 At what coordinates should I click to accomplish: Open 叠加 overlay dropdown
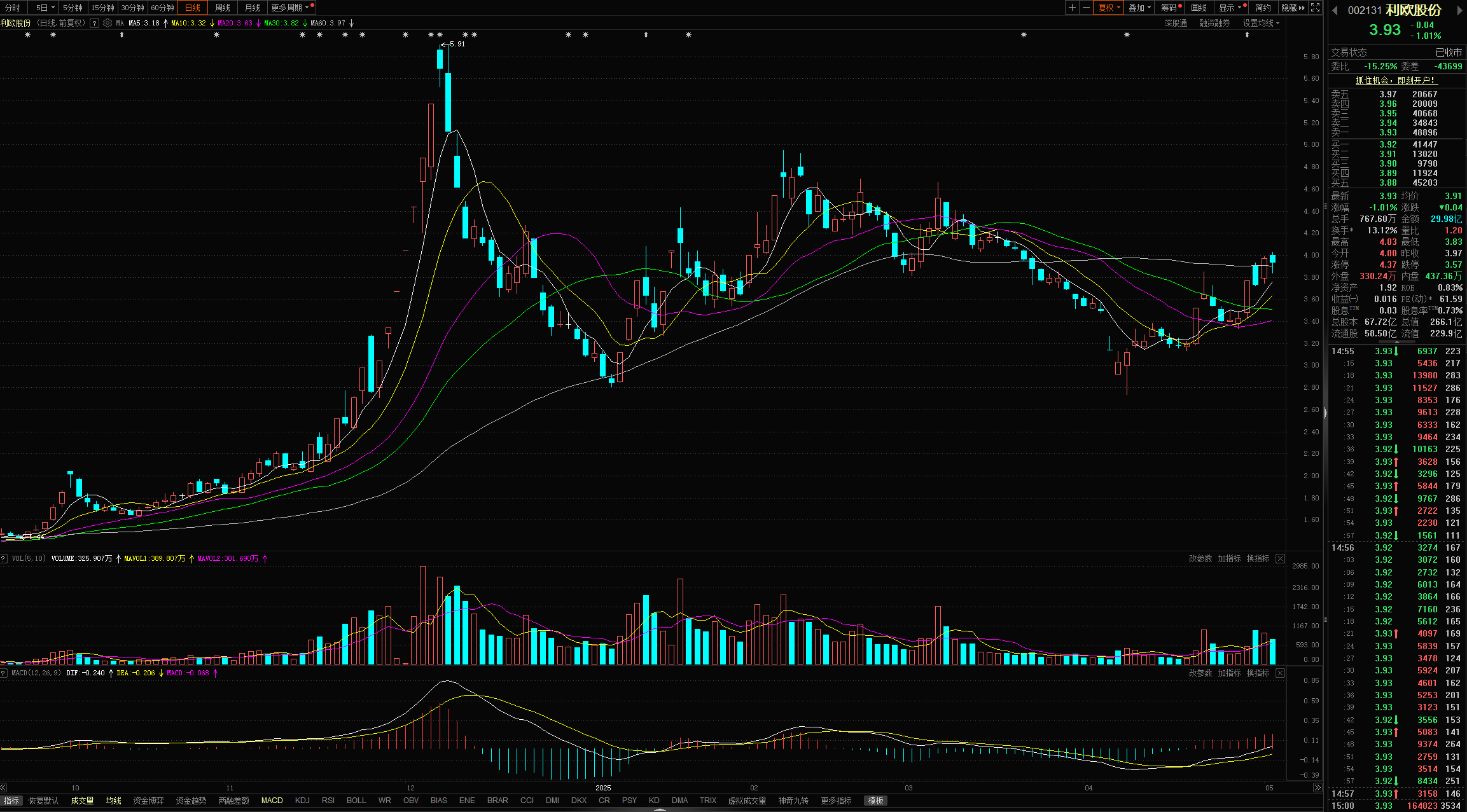click(x=1139, y=8)
